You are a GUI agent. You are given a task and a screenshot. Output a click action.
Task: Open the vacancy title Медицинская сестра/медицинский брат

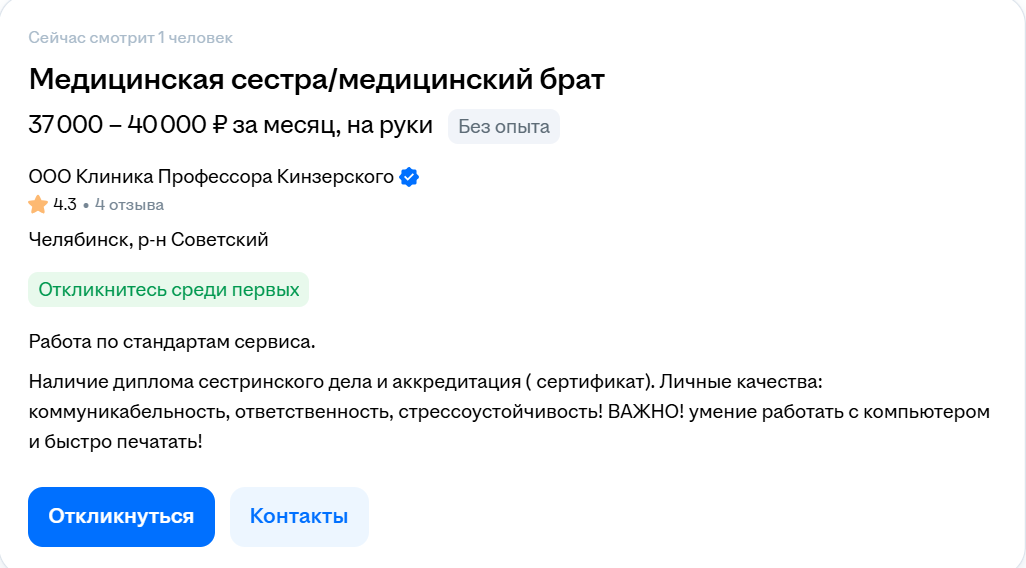point(316,79)
